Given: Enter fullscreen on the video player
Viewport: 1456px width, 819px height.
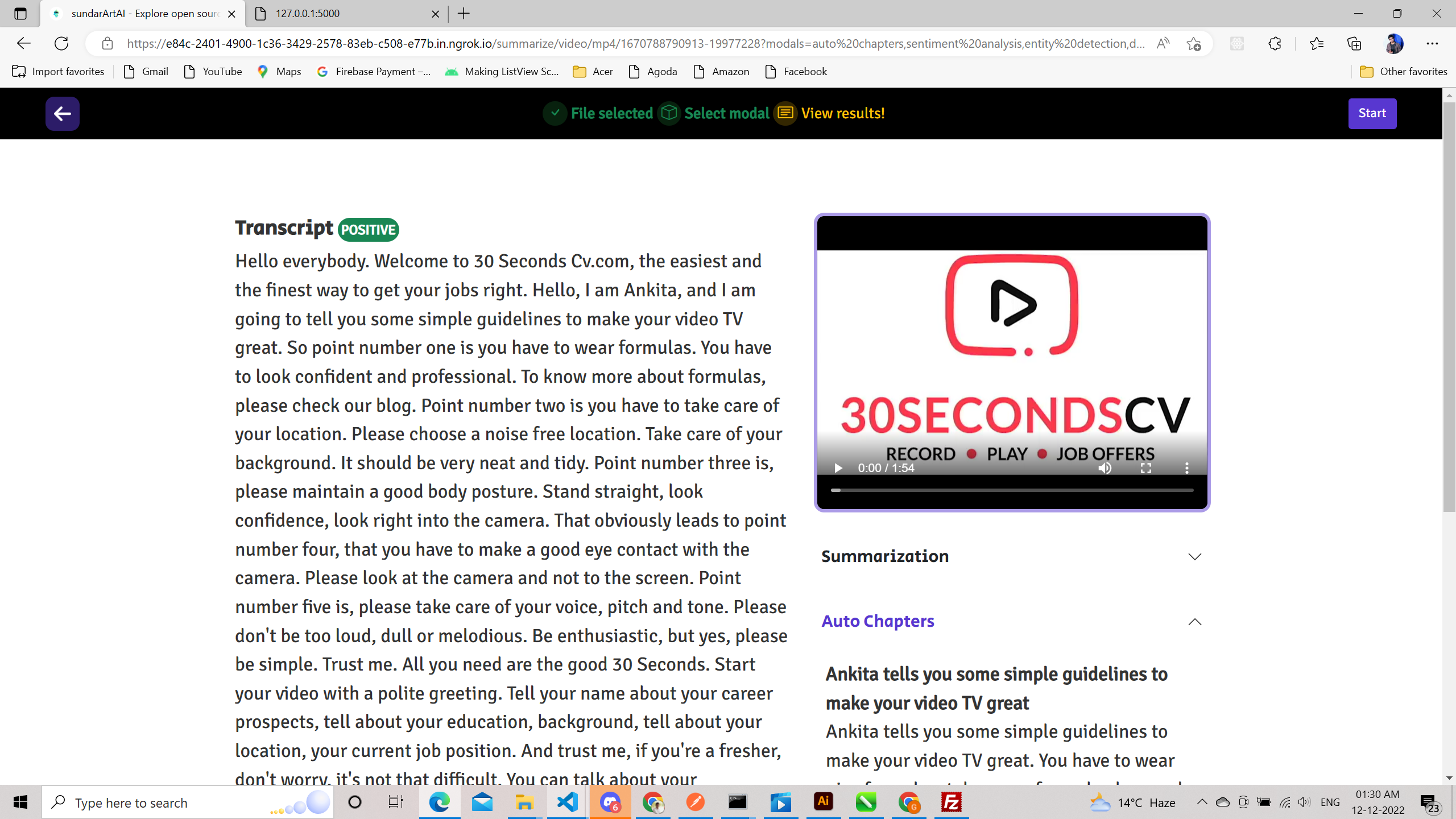Looking at the screenshot, I should coord(1146,468).
